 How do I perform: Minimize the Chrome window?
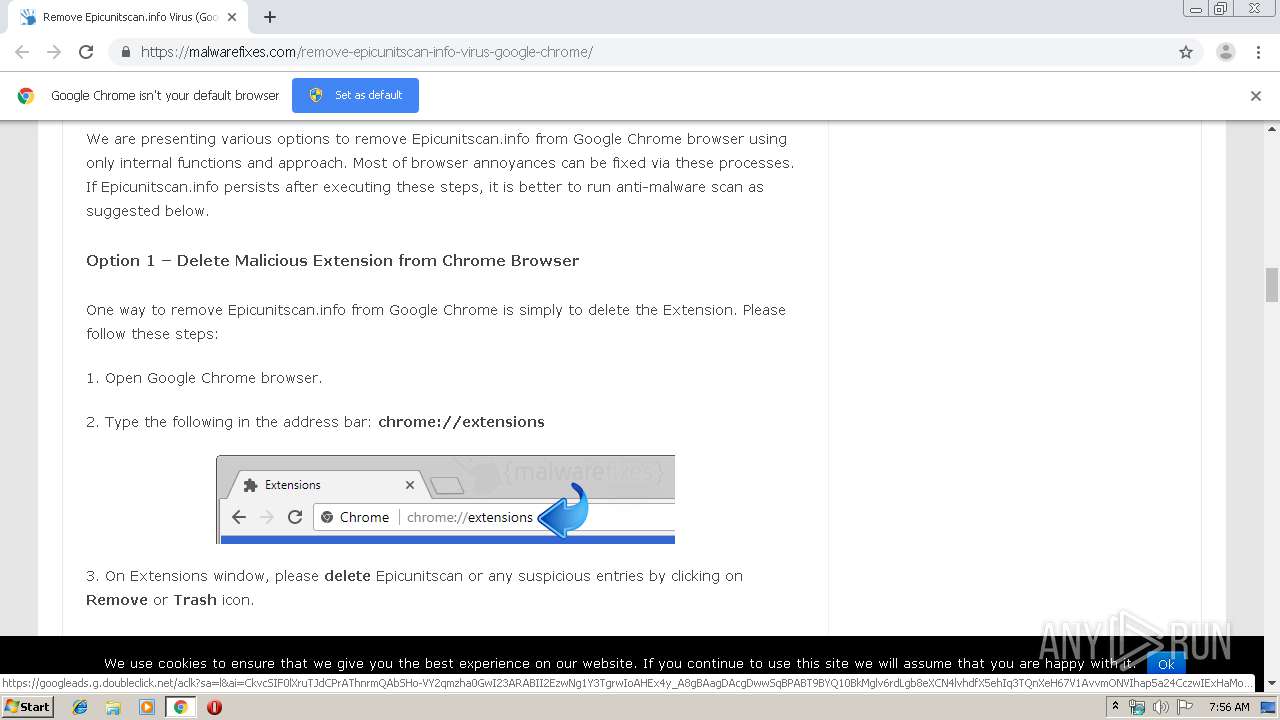1196,9
